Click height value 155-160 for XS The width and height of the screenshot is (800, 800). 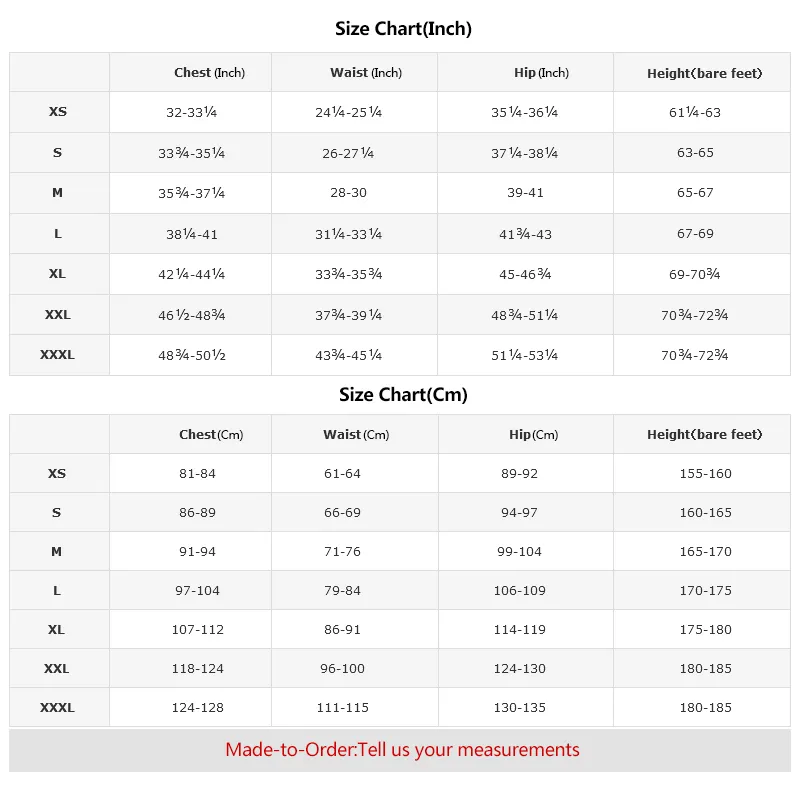(x=706, y=474)
